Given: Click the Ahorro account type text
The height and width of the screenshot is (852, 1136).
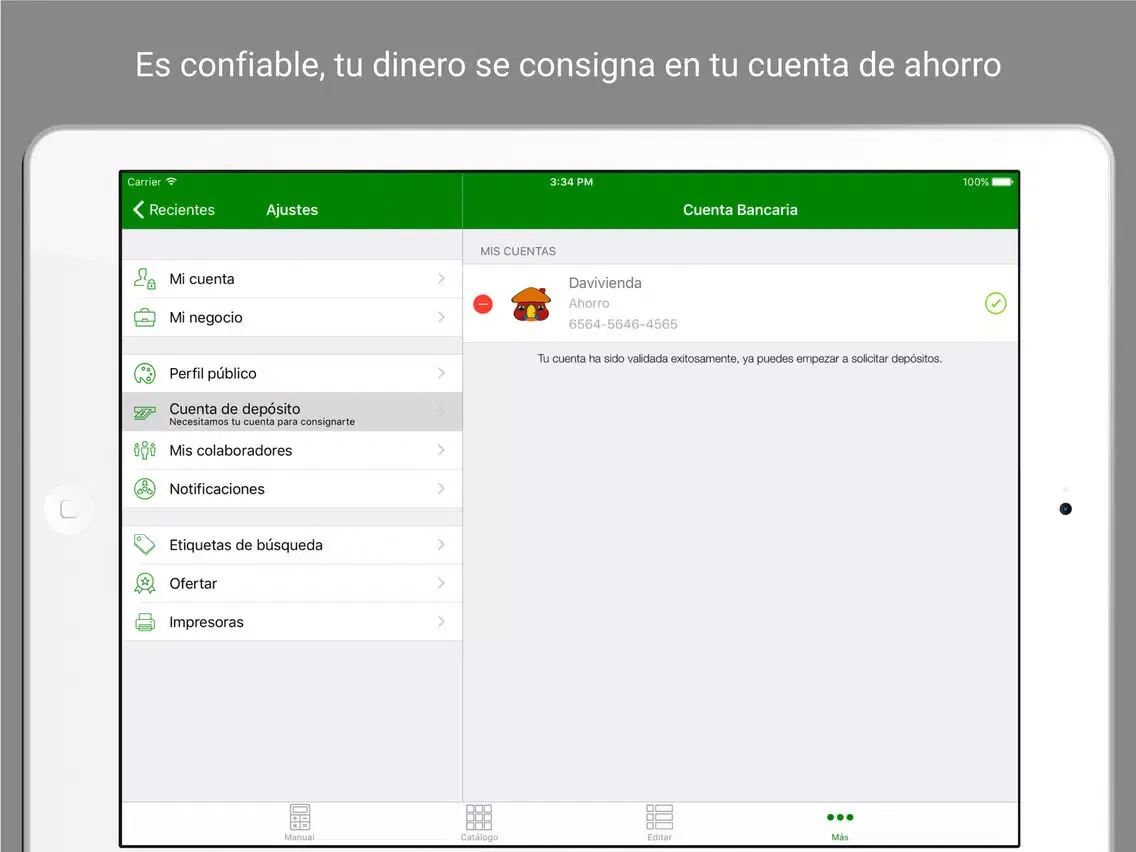Looking at the screenshot, I should pos(589,303).
